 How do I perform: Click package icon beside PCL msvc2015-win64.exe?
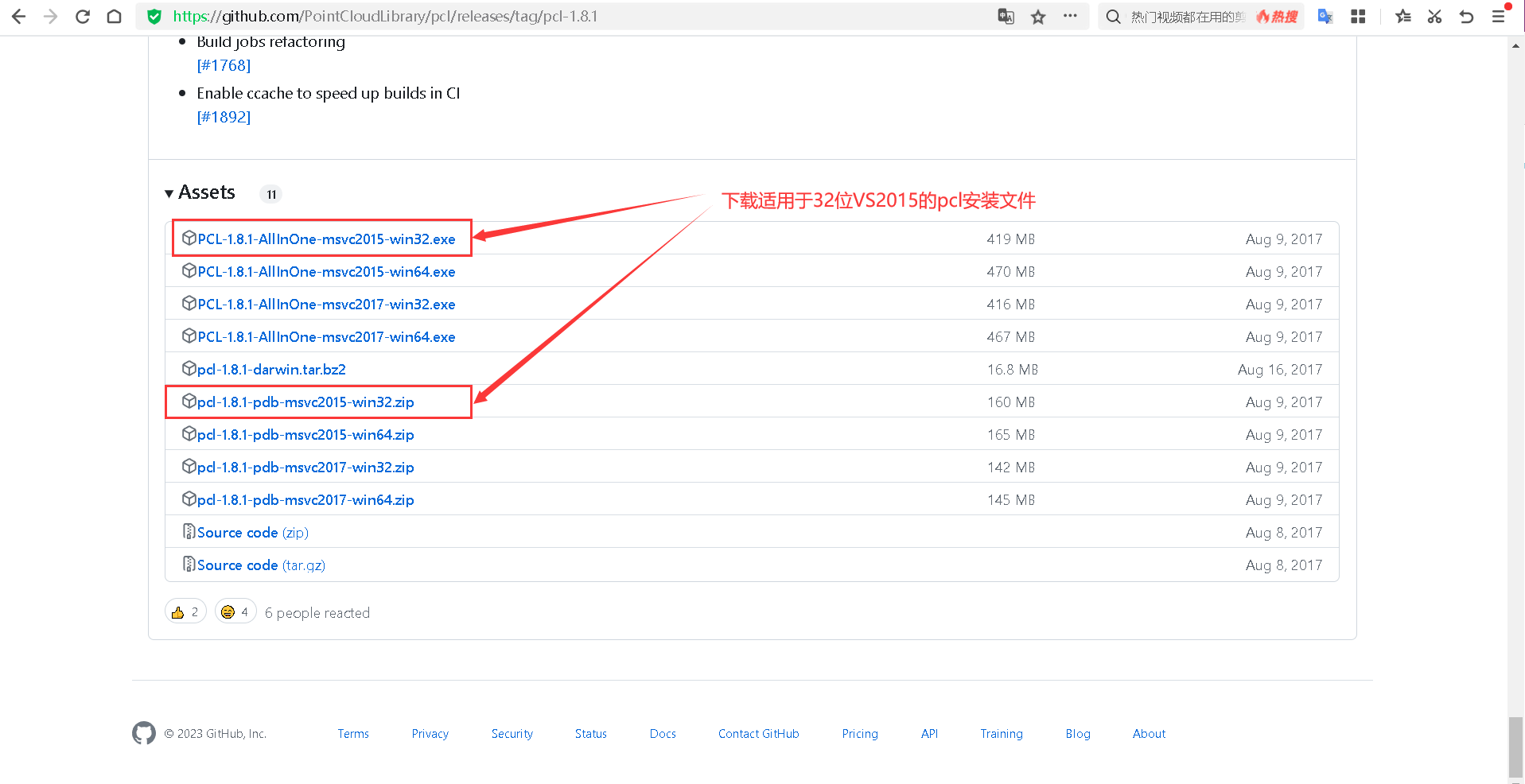189,270
